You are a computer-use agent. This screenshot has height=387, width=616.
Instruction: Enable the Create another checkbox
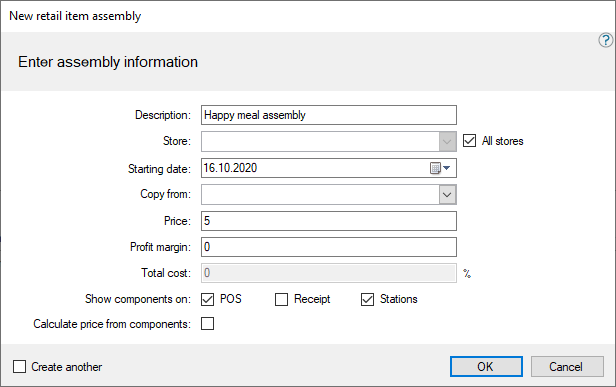coord(19,367)
